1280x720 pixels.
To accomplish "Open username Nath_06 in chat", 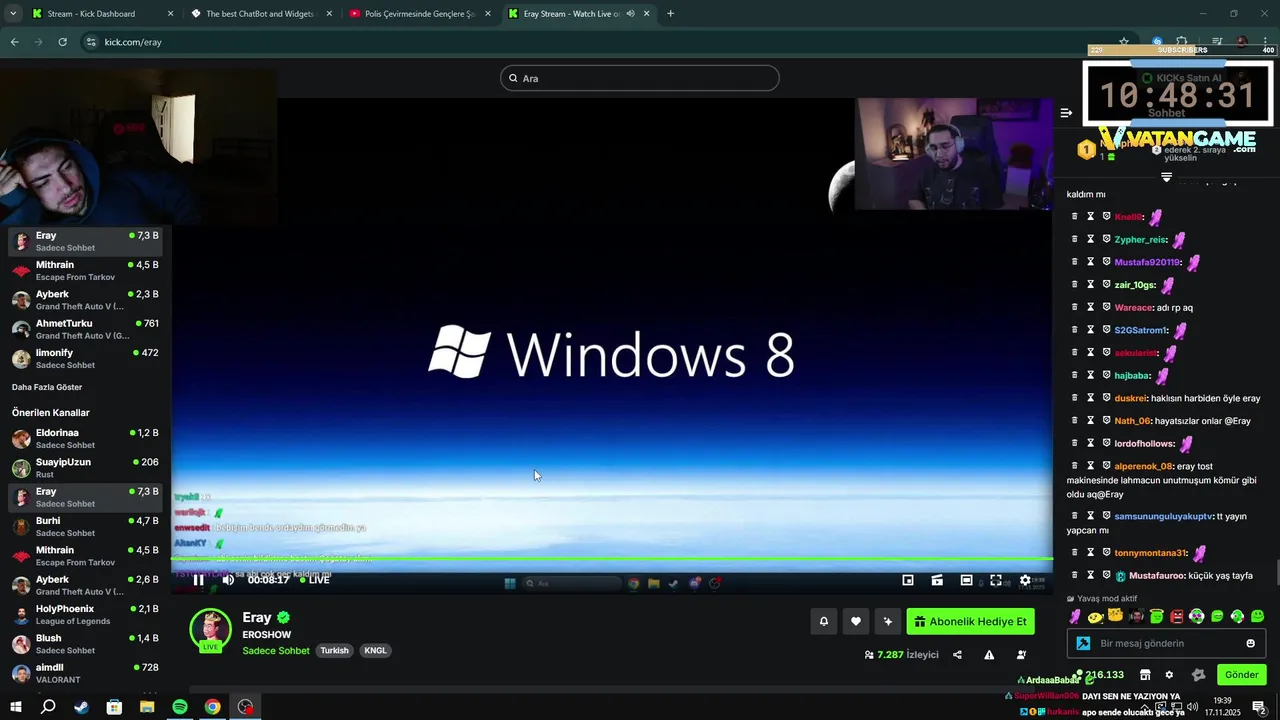I will point(1133,421).
